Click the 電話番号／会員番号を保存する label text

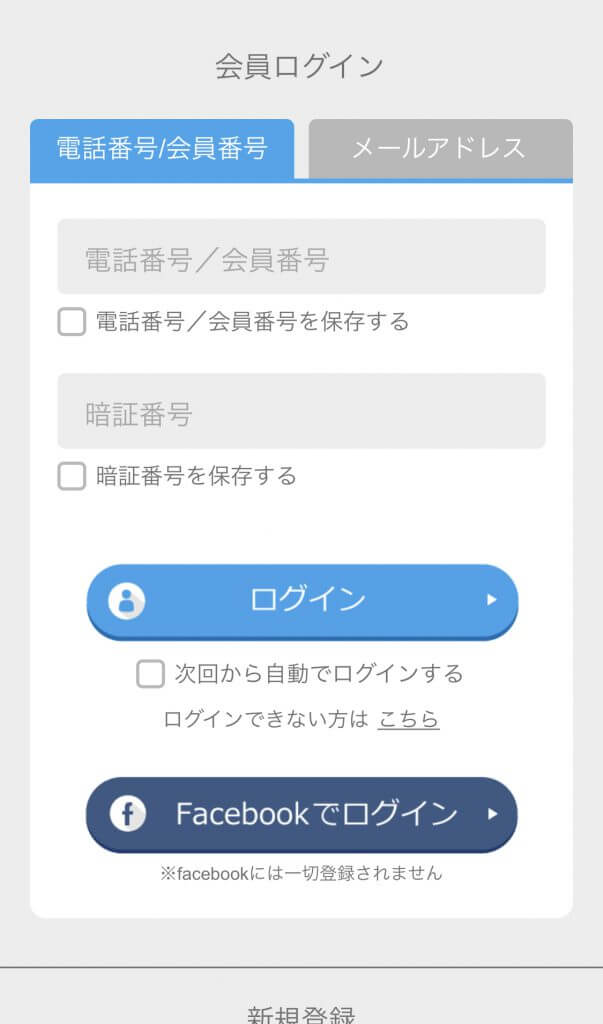coord(252,322)
